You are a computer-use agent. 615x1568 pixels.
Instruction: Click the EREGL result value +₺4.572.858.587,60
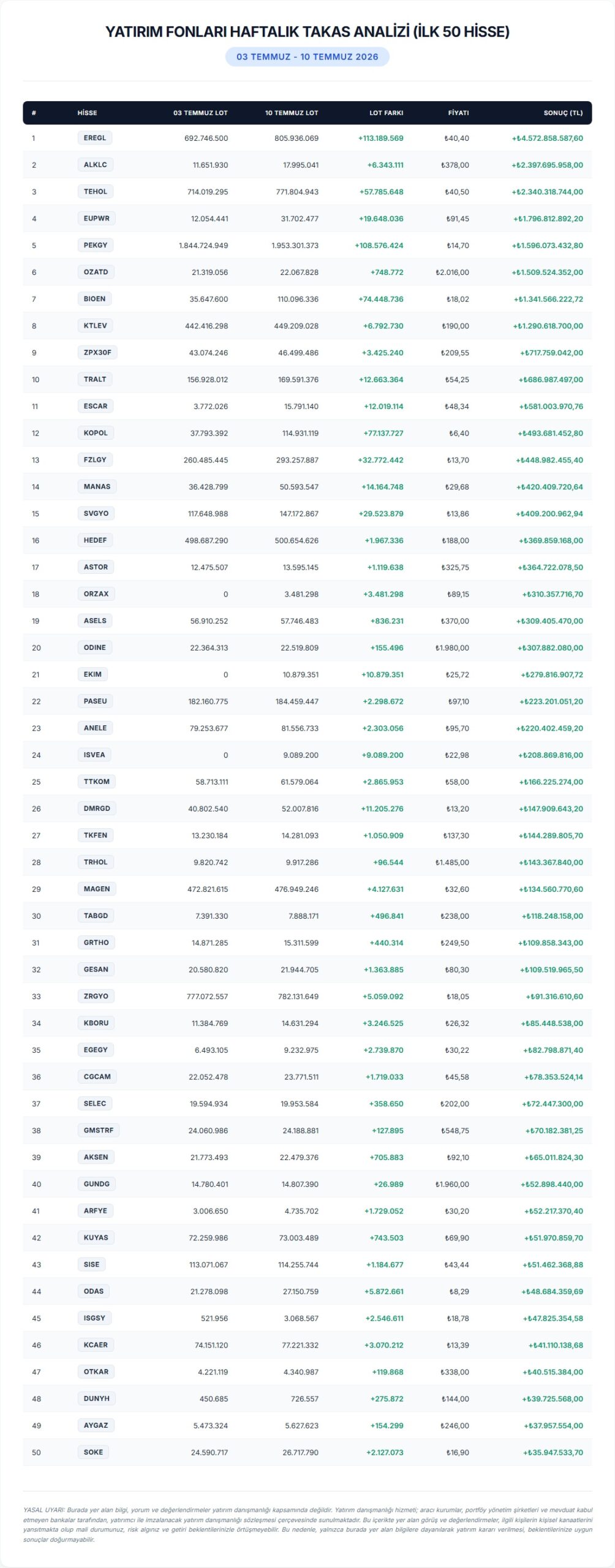548,138
